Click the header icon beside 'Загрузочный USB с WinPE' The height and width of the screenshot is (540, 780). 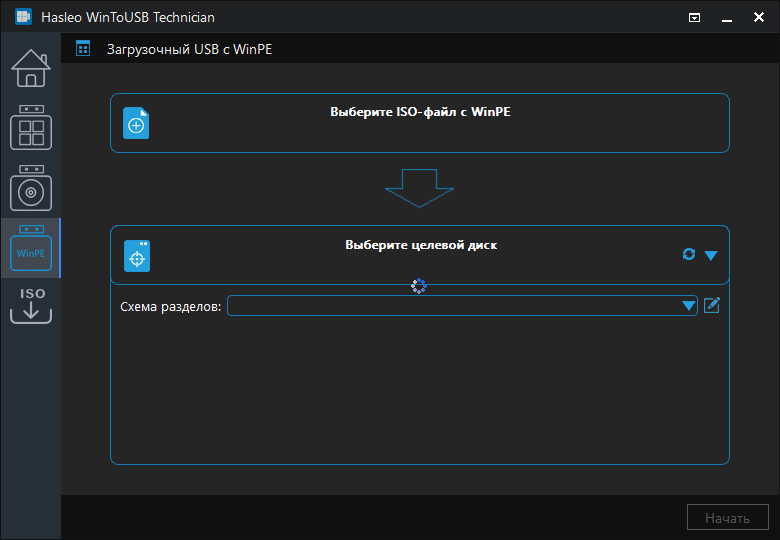[83, 48]
